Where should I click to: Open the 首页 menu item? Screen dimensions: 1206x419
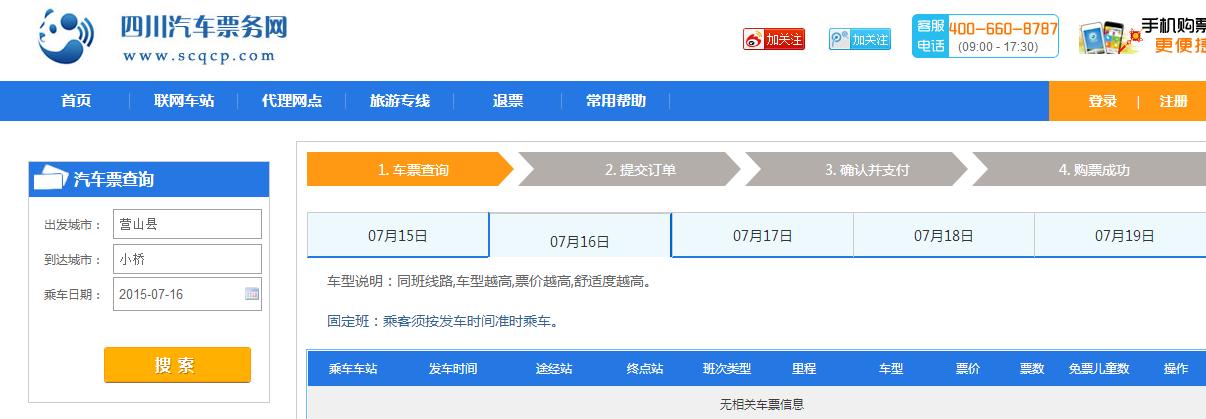click(76, 101)
